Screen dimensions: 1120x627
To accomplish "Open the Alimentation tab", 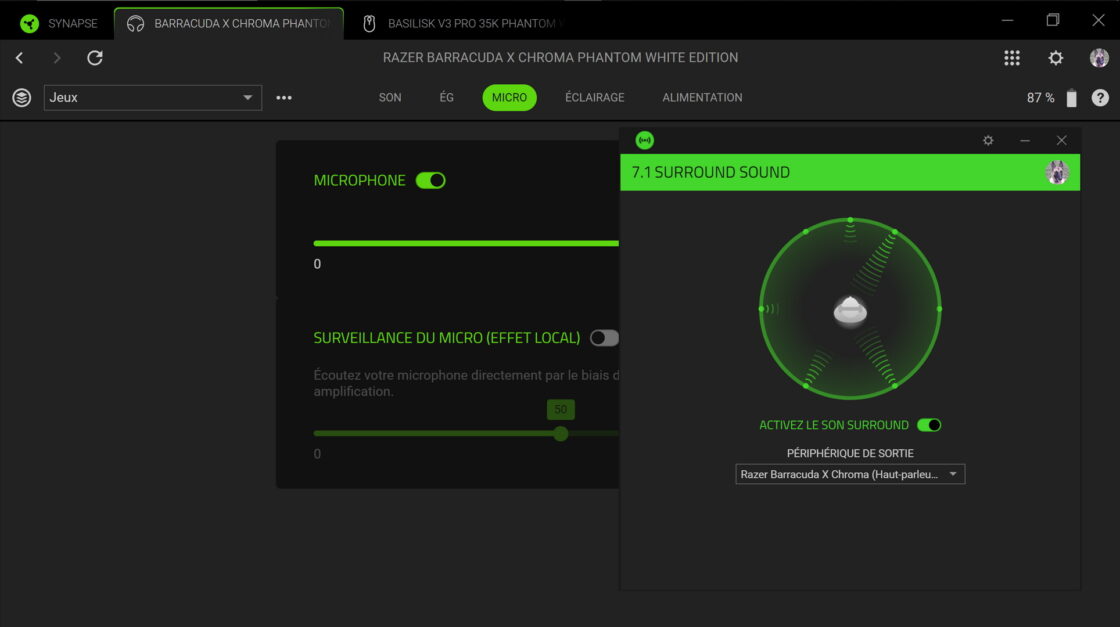I will (x=702, y=98).
